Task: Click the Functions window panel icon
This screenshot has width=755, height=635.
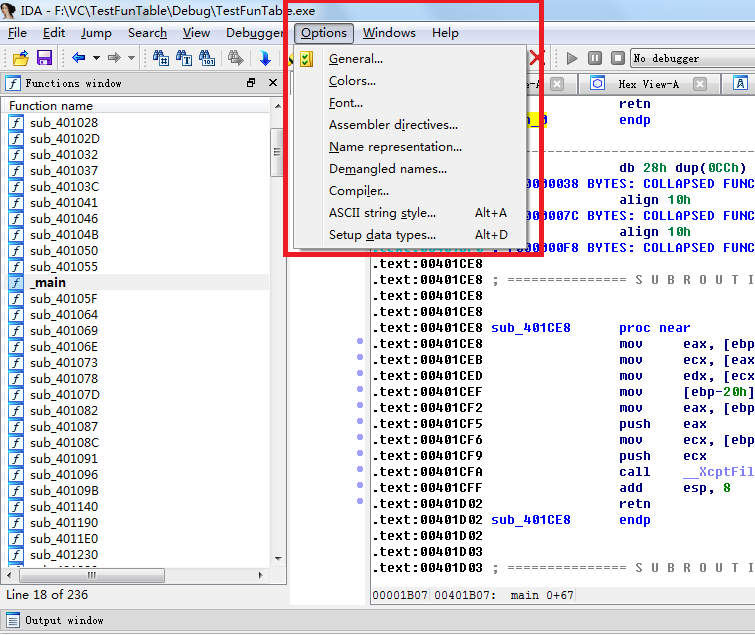Action: coord(13,83)
